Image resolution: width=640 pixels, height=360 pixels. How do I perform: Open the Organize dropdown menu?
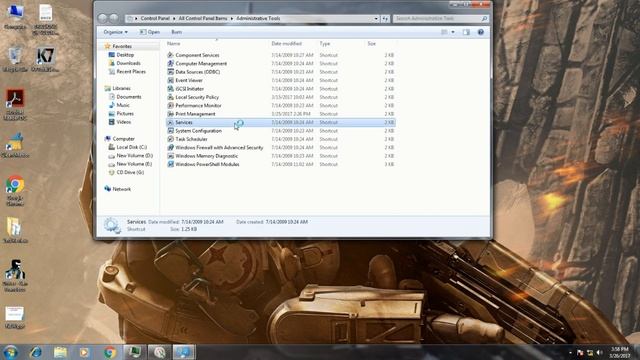pos(116,32)
